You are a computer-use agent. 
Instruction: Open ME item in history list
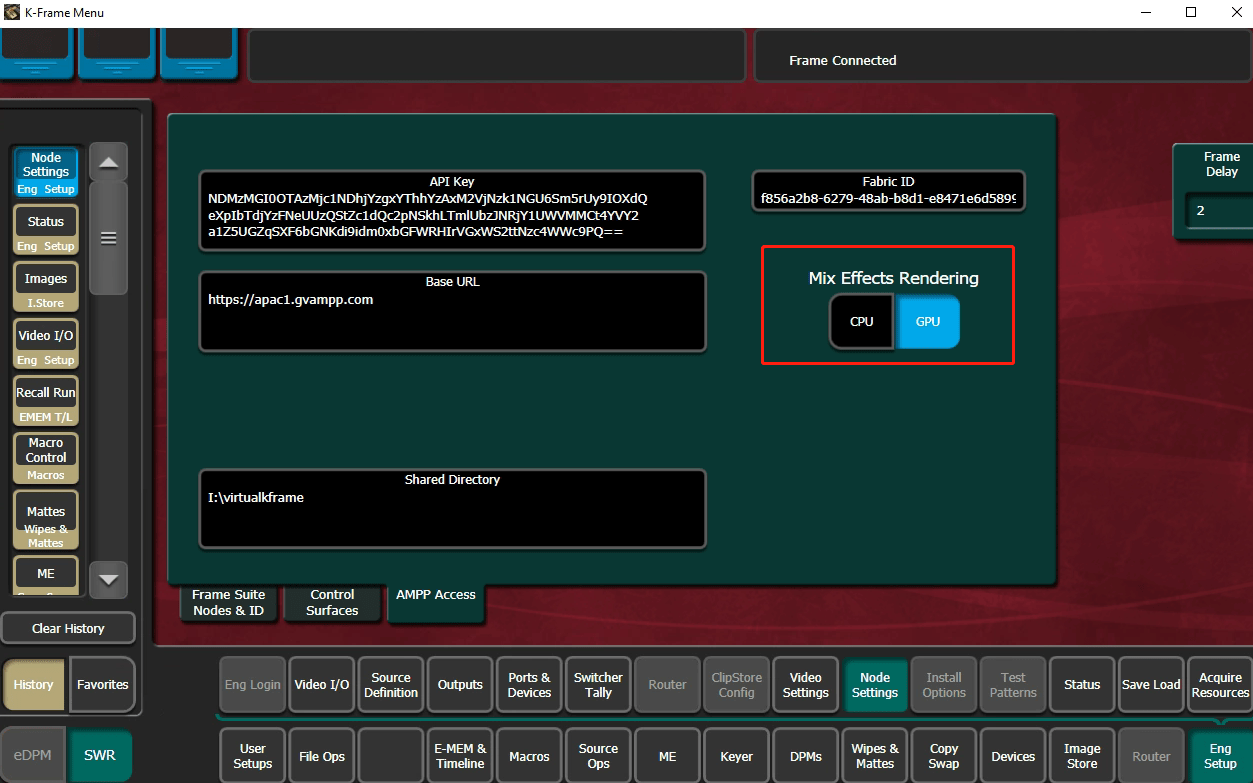[46, 576]
